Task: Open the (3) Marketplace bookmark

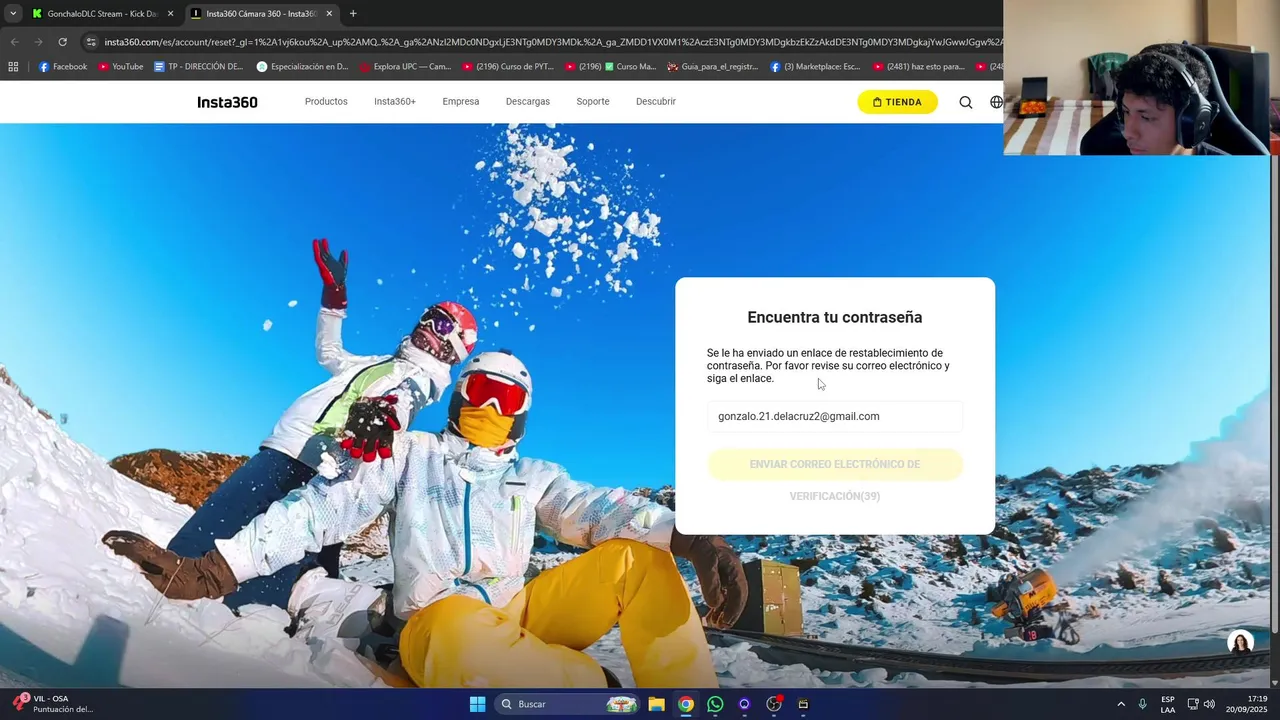Action: point(815,67)
